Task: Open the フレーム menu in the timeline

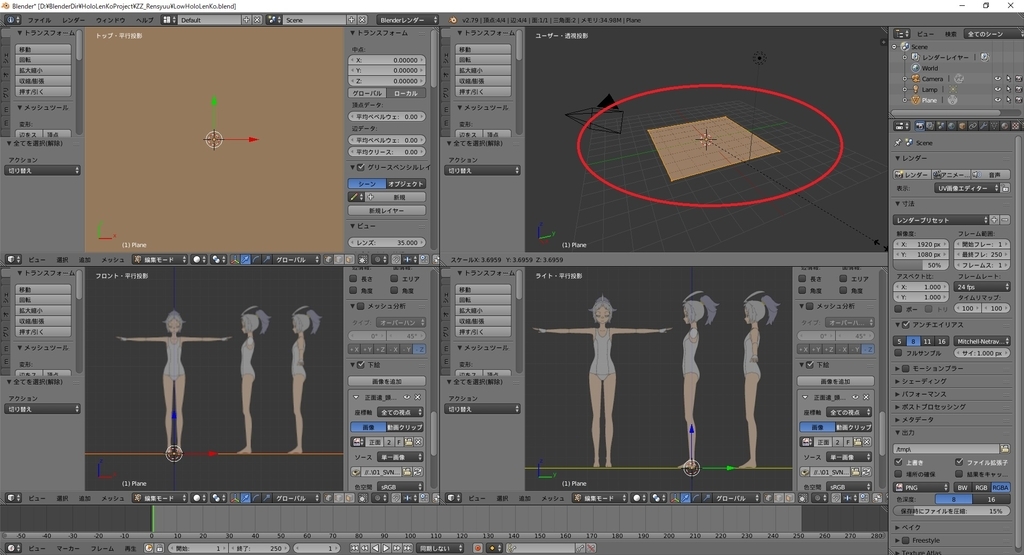Action: (102, 548)
